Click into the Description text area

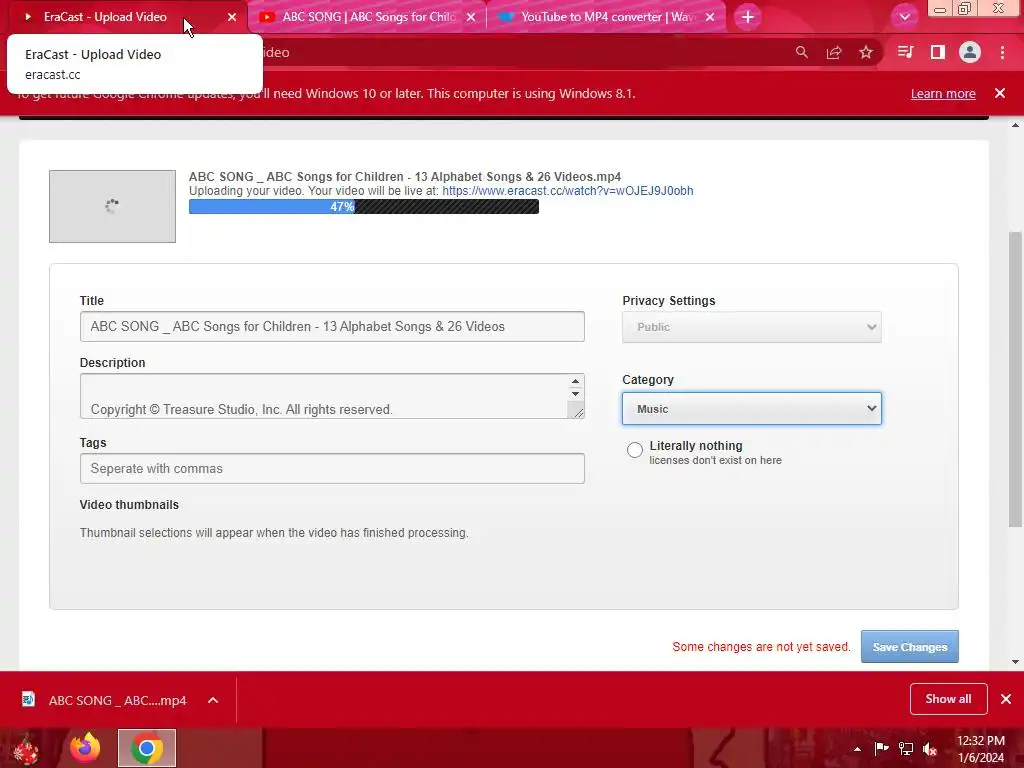tap(324, 396)
